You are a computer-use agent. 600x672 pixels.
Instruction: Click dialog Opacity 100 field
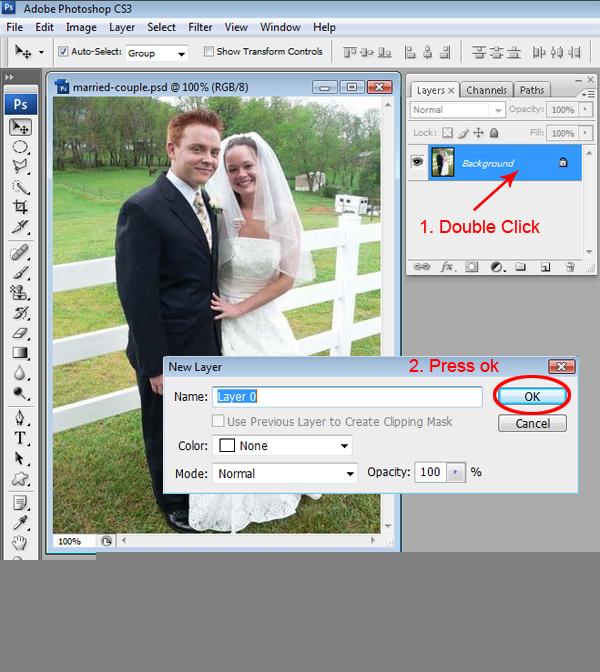[x=431, y=472]
